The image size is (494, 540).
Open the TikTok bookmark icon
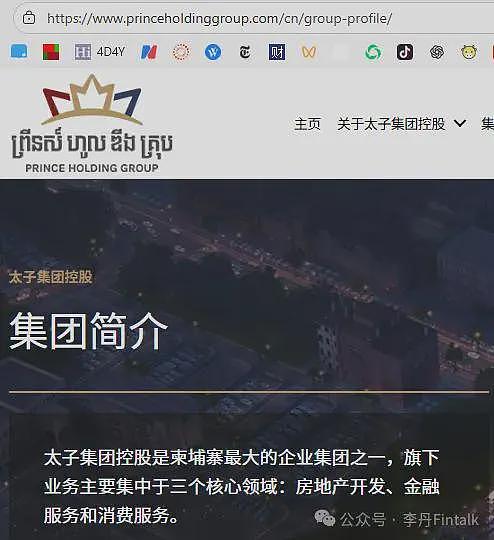click(405, 52)
